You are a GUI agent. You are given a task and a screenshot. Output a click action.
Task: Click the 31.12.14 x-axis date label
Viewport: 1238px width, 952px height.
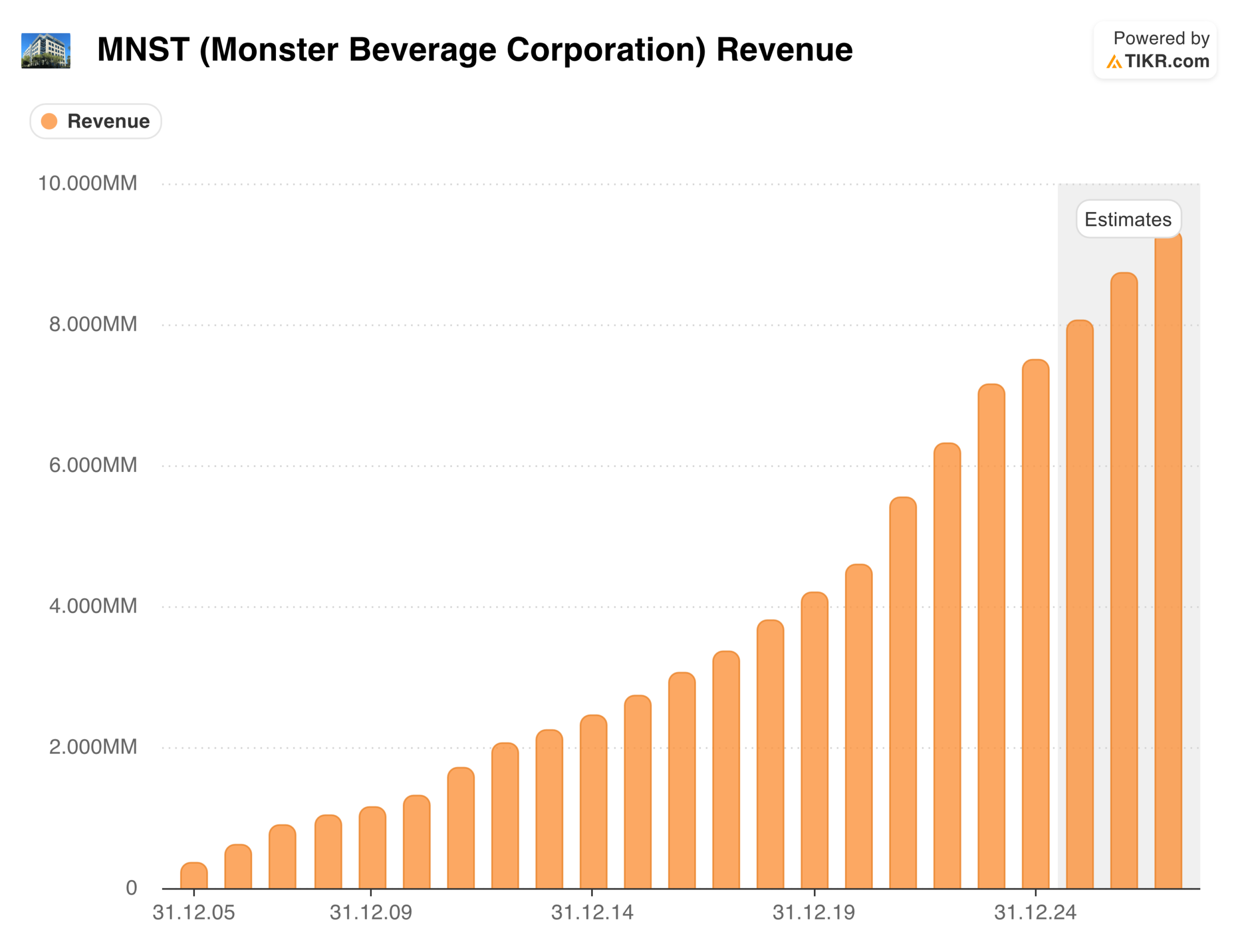point(592,913)
